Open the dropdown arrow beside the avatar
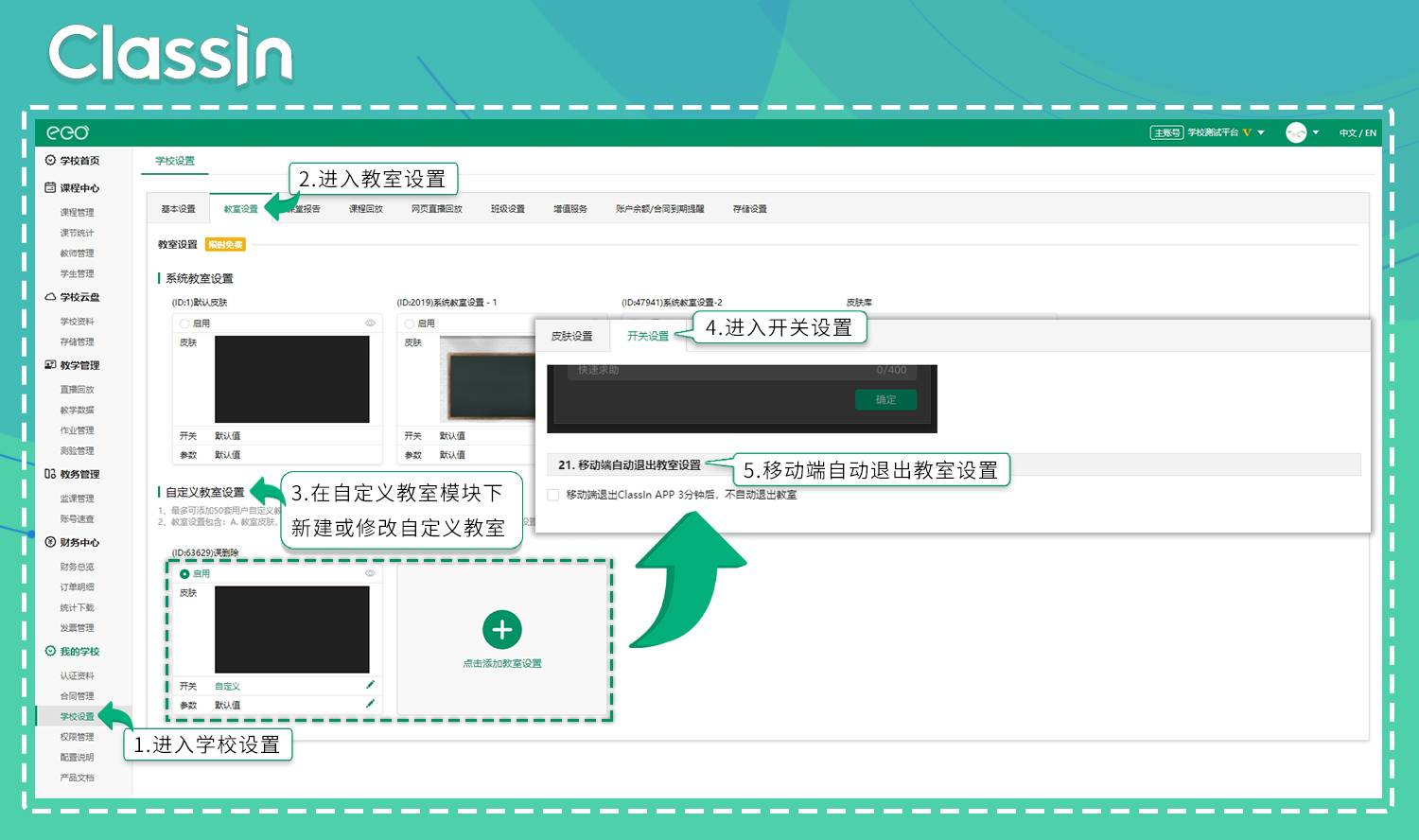 (x=1316, y=132)
